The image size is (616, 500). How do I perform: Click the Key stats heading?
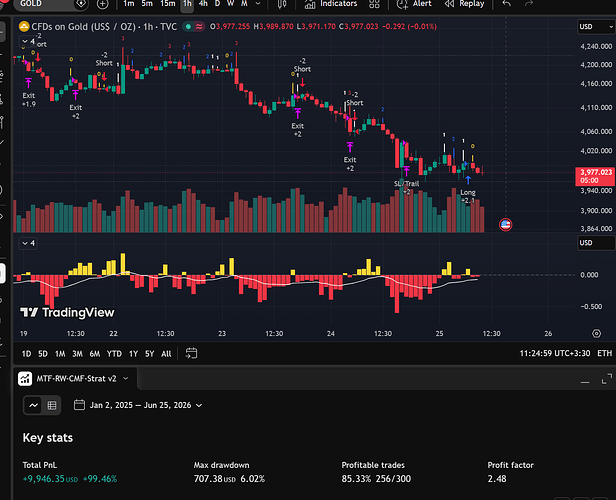[x=48, y=438]
